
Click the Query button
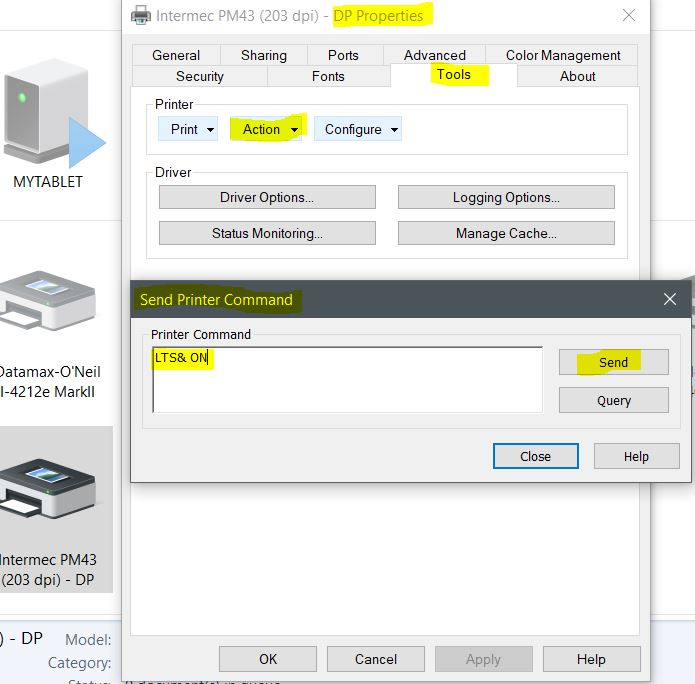coord(613,400)
